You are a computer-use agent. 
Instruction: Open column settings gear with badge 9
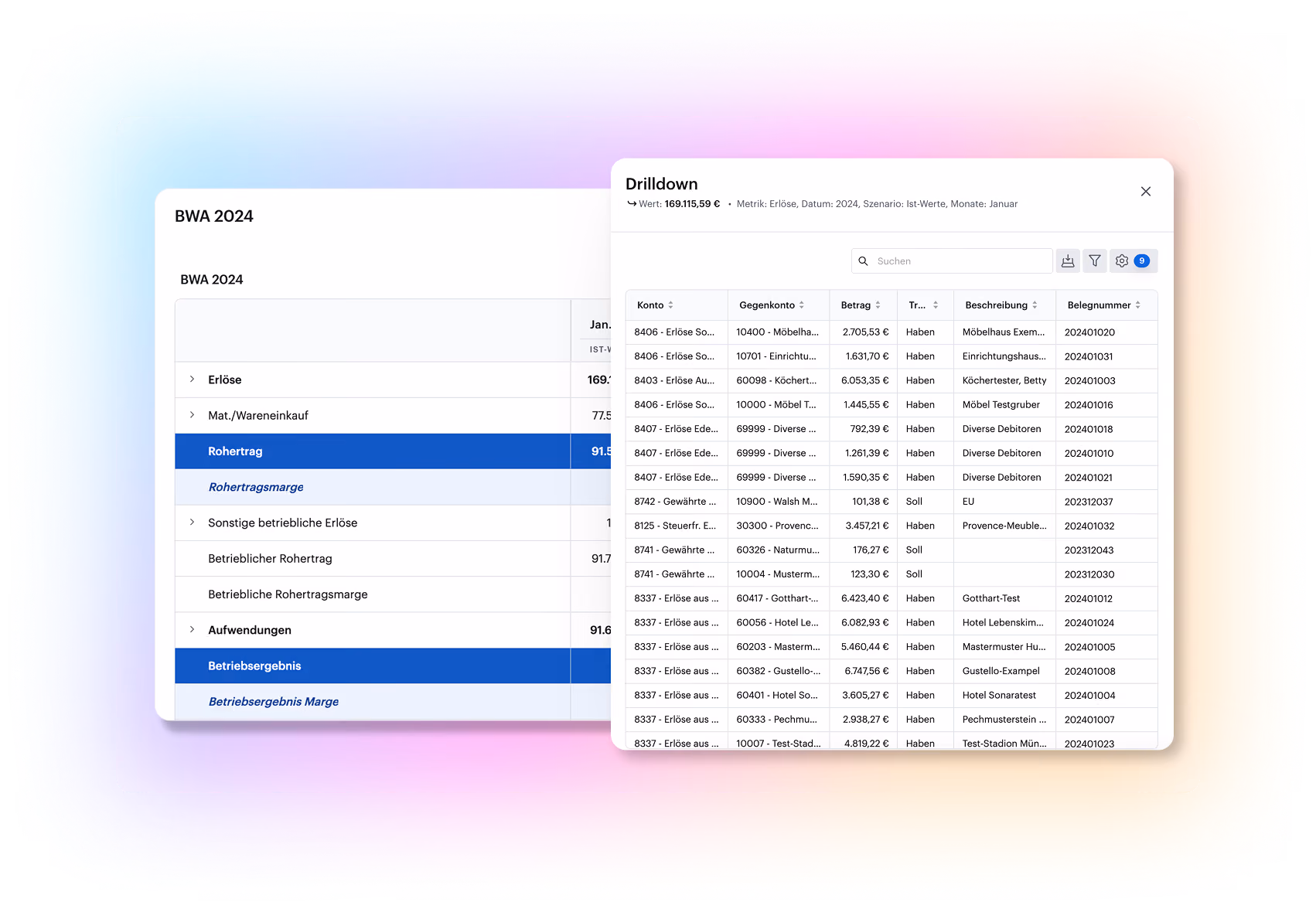[1134, 261]
